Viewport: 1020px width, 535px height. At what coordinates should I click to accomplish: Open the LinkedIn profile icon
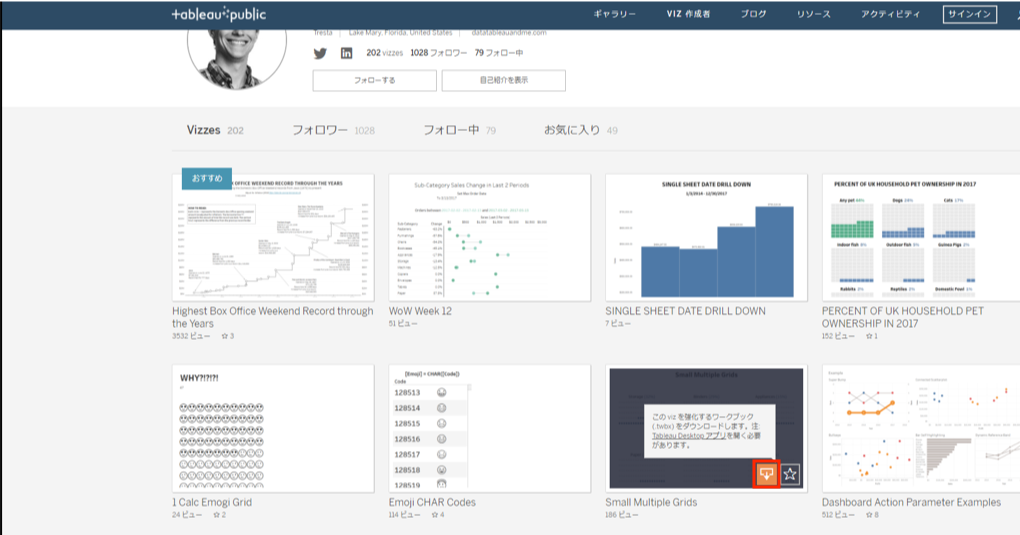pos(347,53)
